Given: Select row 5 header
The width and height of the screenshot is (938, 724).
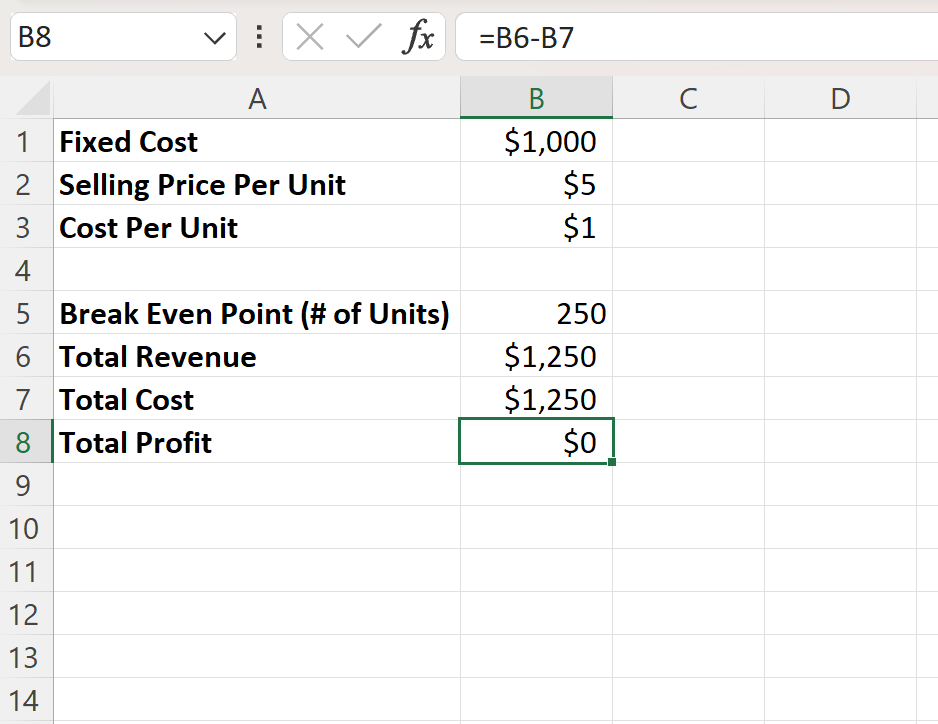Looking at the screenshot, I should pyautogui.click(x=26, y=313).
